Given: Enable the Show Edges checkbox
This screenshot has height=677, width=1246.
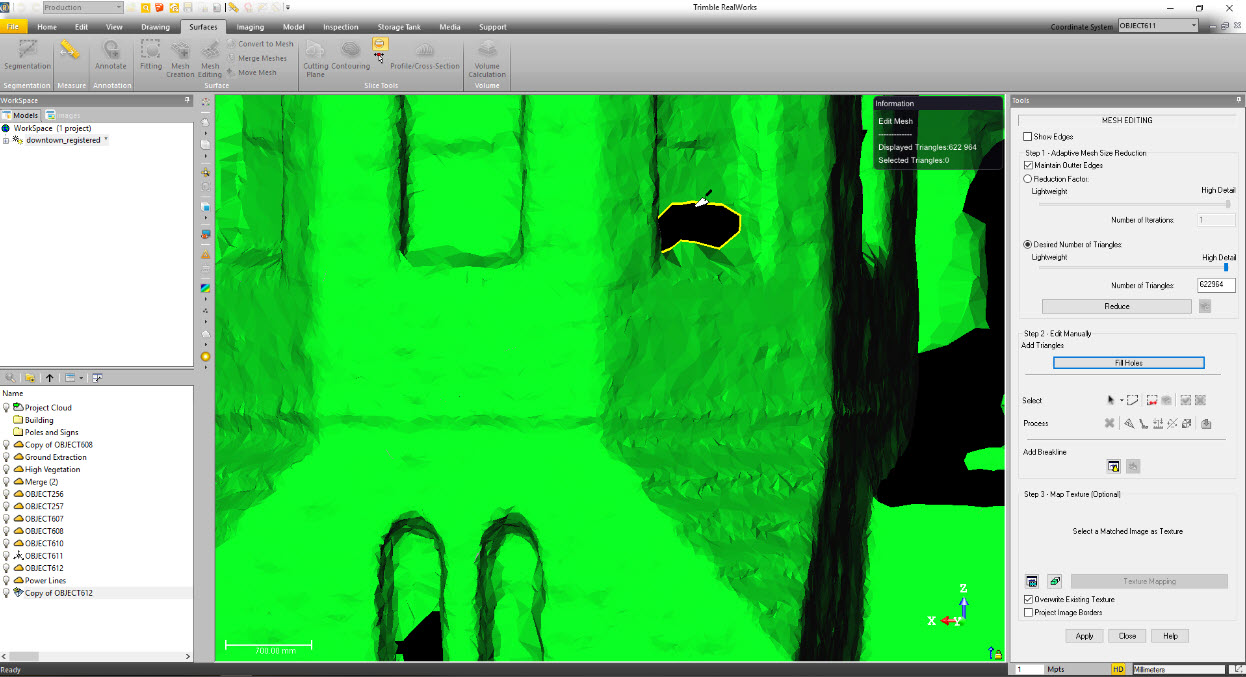Looking at the screenshot, I should [x=1027, y=136].
